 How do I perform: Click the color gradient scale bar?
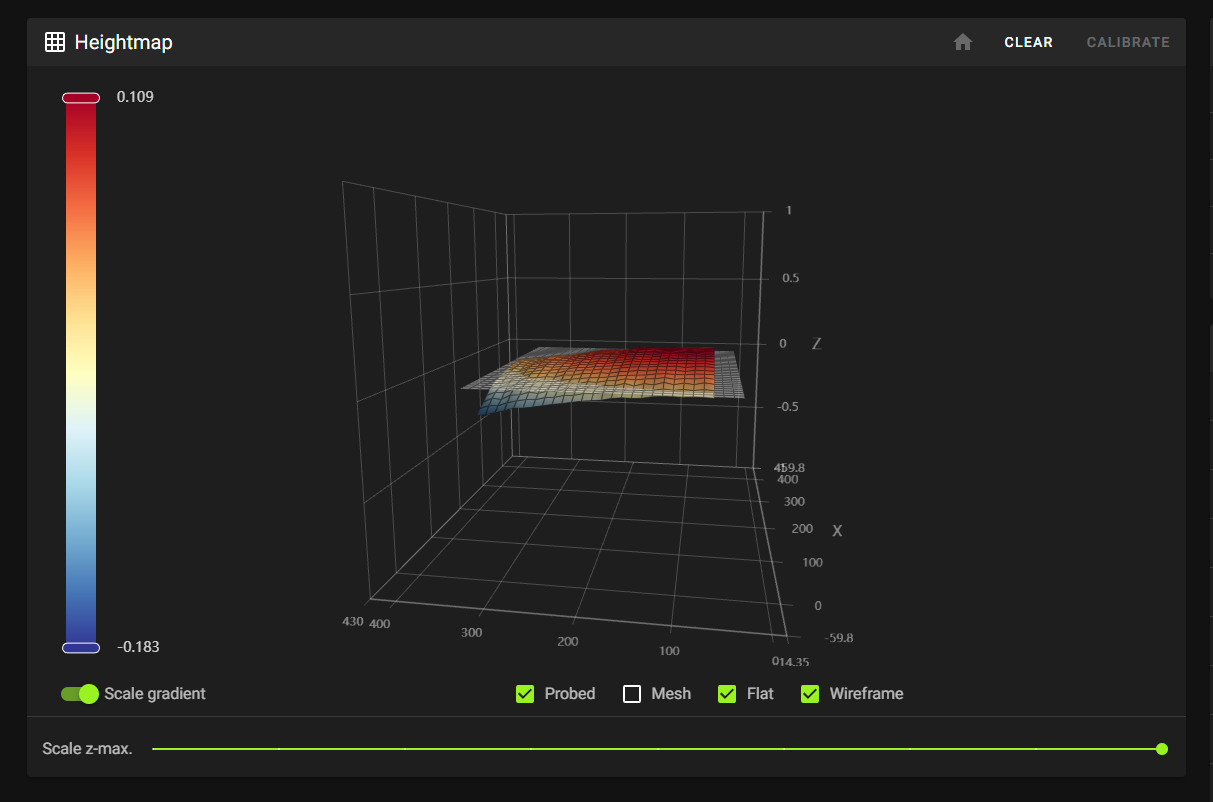click(81, 372)
